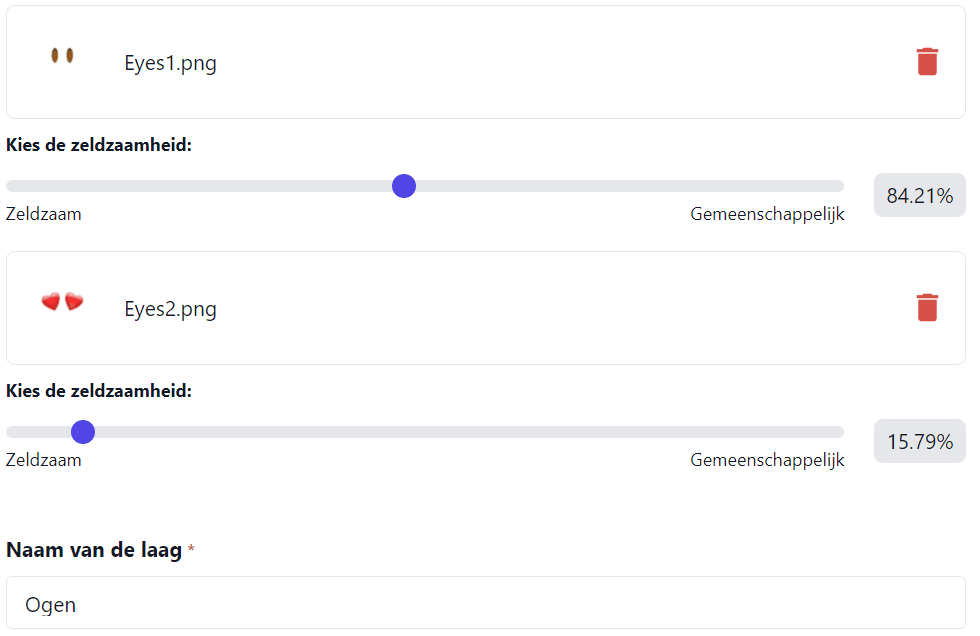Click the Eyes1.png rarity slider handle
This screenshot has width=980, height=636.
[x=404, y=186]
